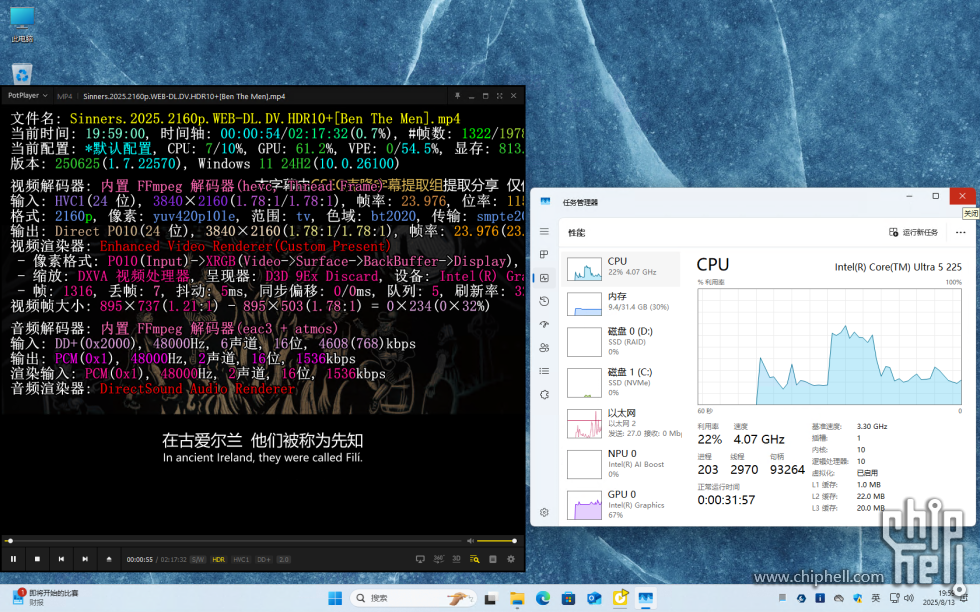
Task: Open App history icon in Task Manager
Action: [544, 301]
